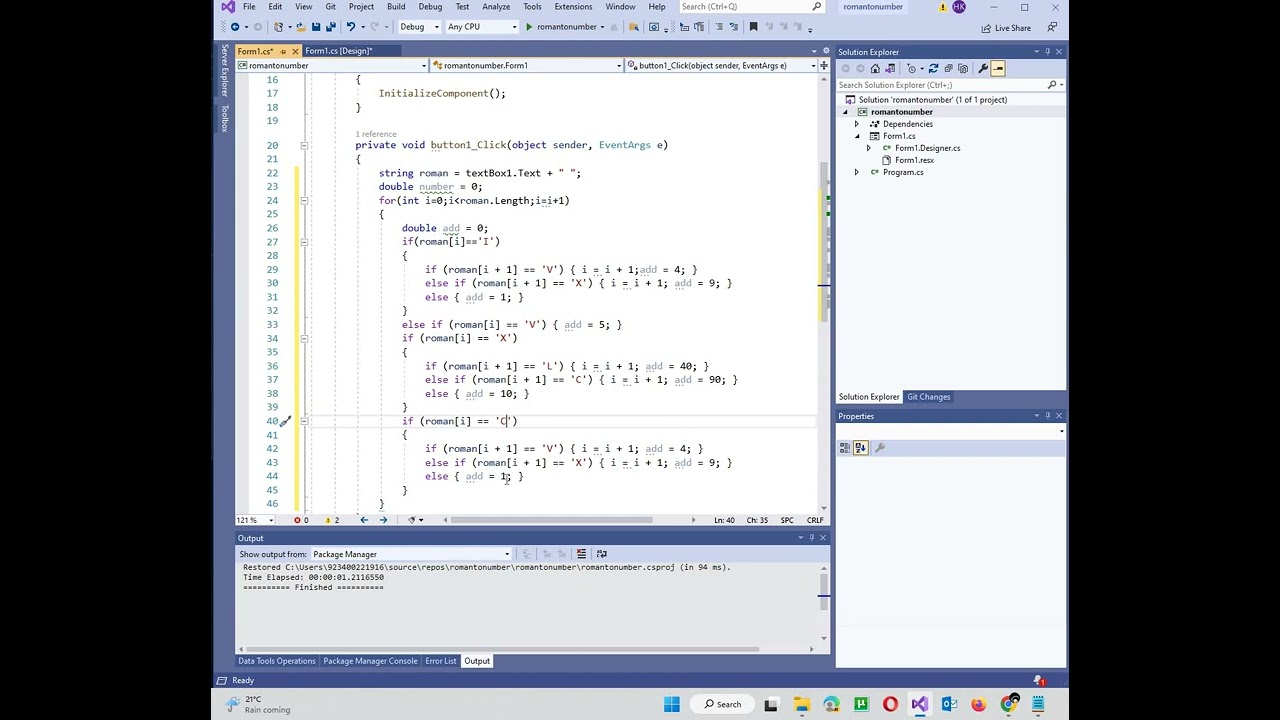Expand the Dependencies node

pos(856,124)
